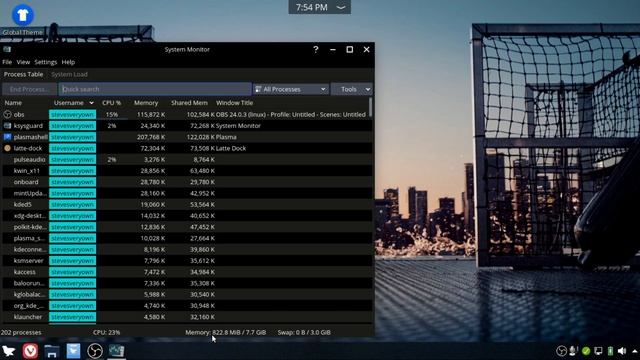Click the latte-dock process icon
This screenshot has height=360, width=640.
point(7,148)
